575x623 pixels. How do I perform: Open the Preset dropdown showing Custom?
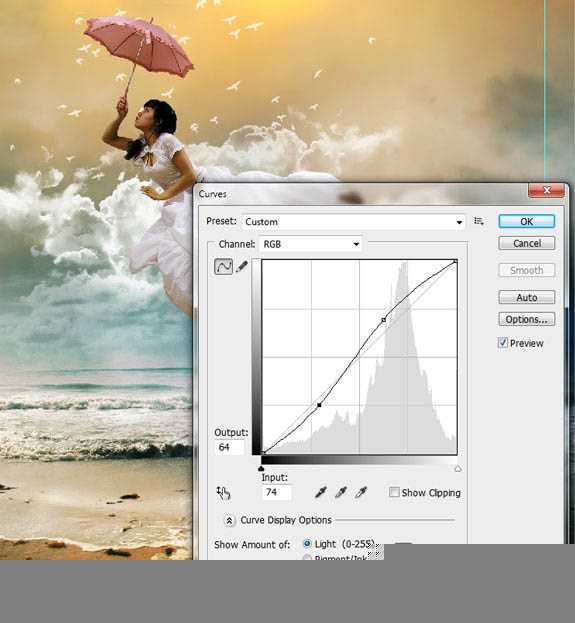353,222
